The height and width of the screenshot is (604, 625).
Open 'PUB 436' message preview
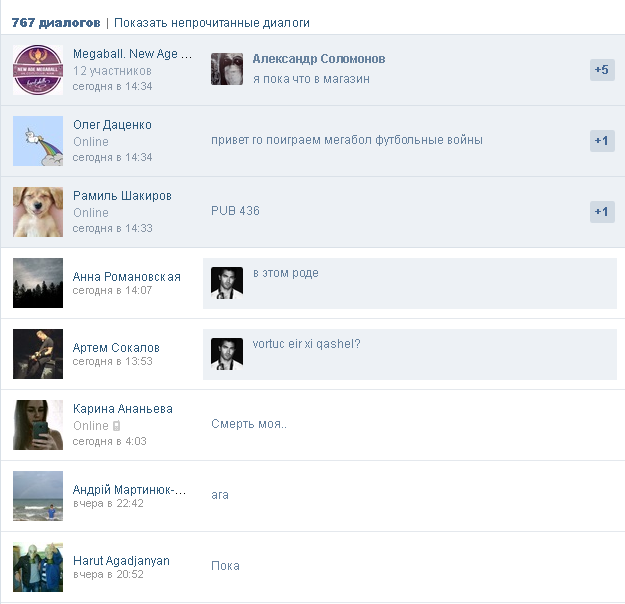pyautogui.click(x=235, y=211)
